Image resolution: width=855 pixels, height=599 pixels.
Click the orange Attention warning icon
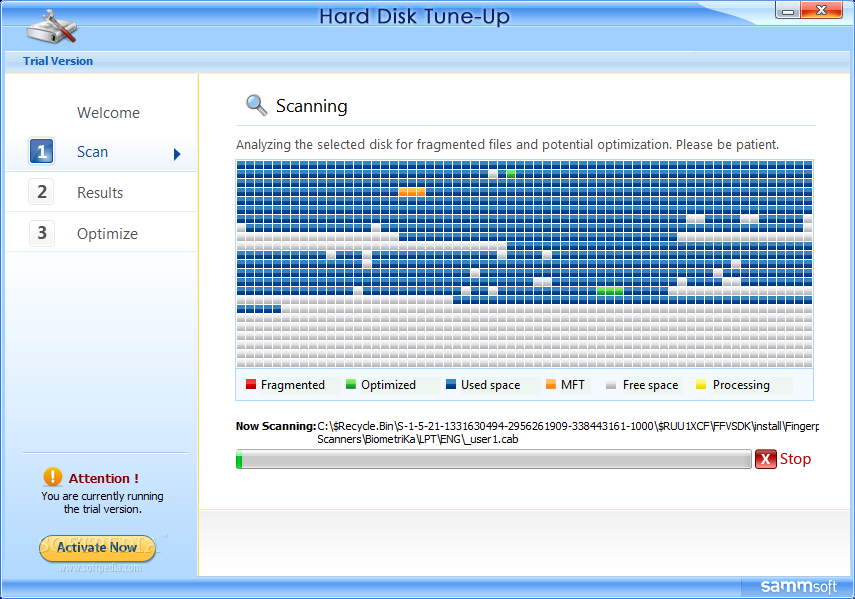click(x=52, y=477)
